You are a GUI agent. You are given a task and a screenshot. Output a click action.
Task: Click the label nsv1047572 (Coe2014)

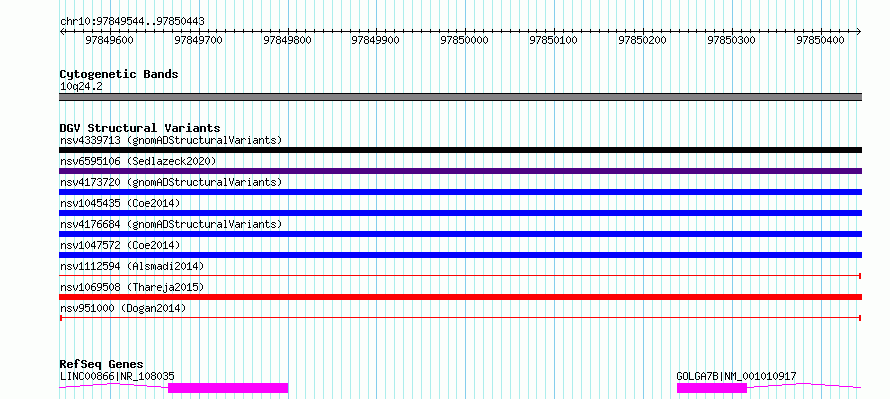pos(120,245)
